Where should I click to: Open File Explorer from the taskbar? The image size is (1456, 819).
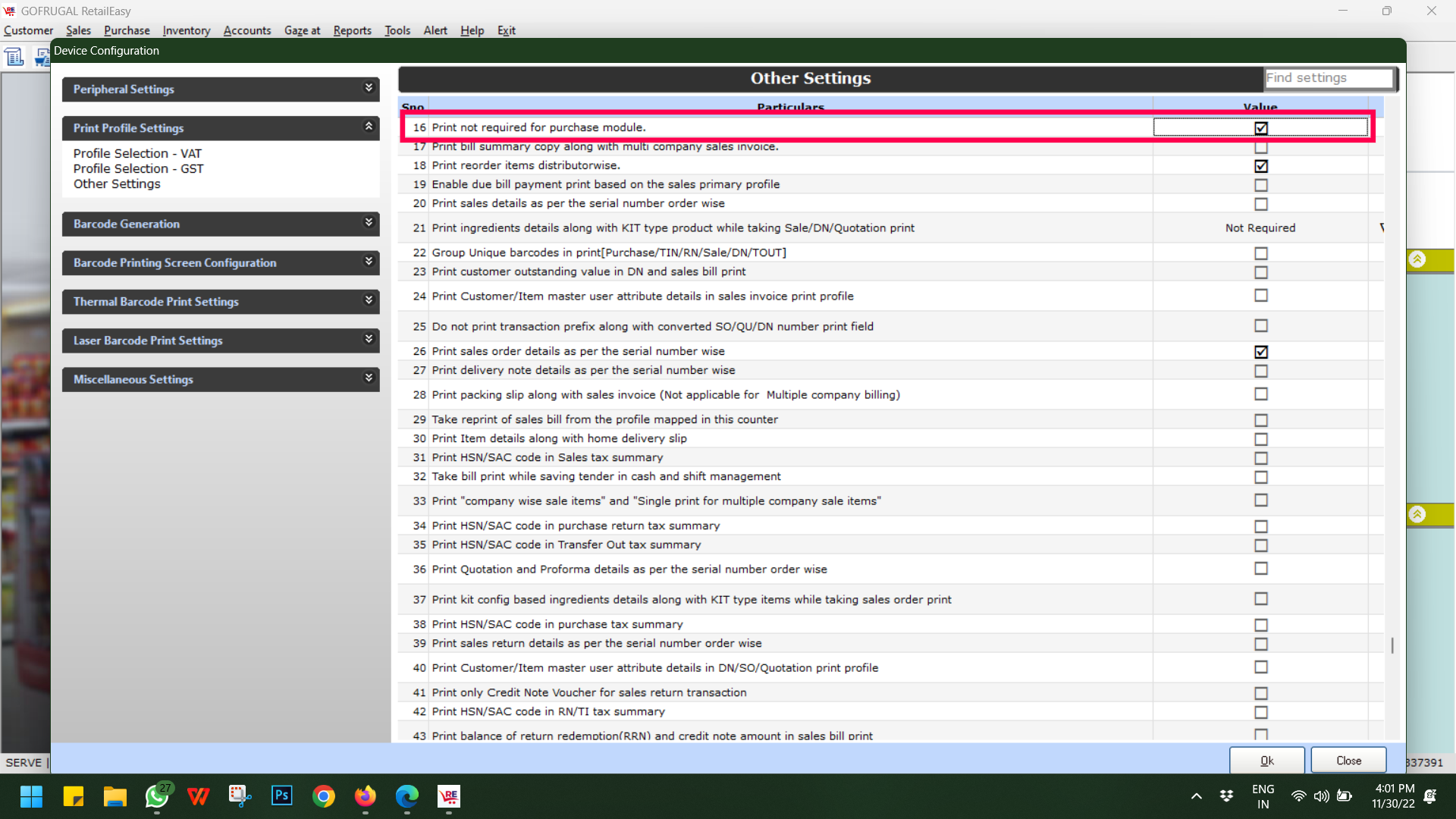[115, 796]
